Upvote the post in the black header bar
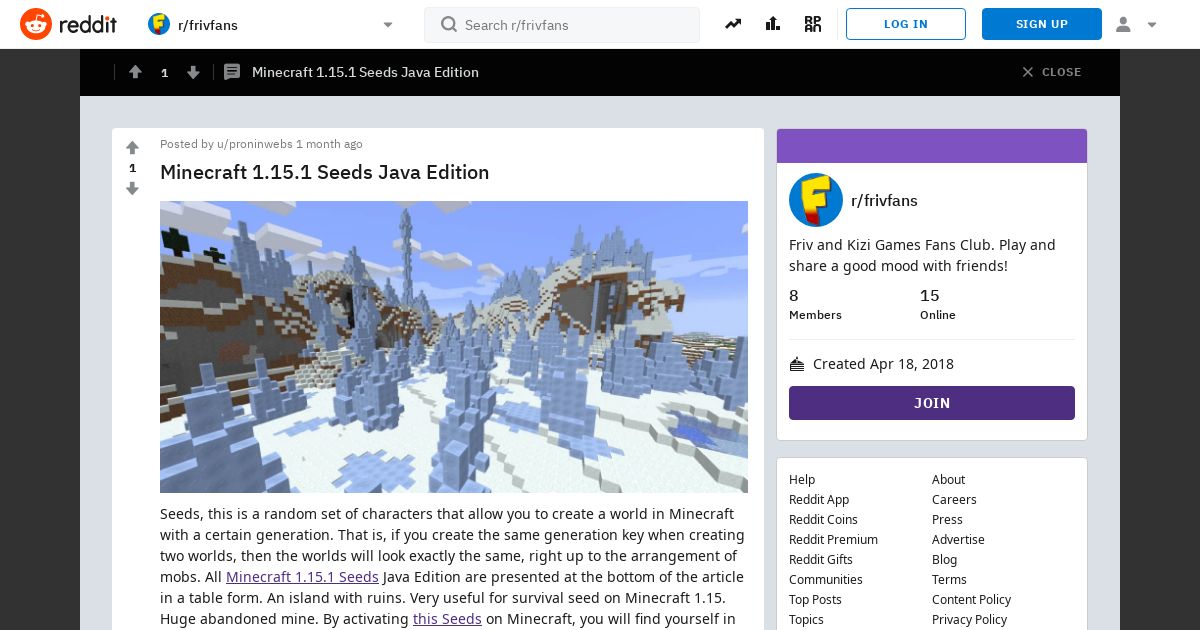Viewport: 1200px width, 630px height. click(135, 72)
